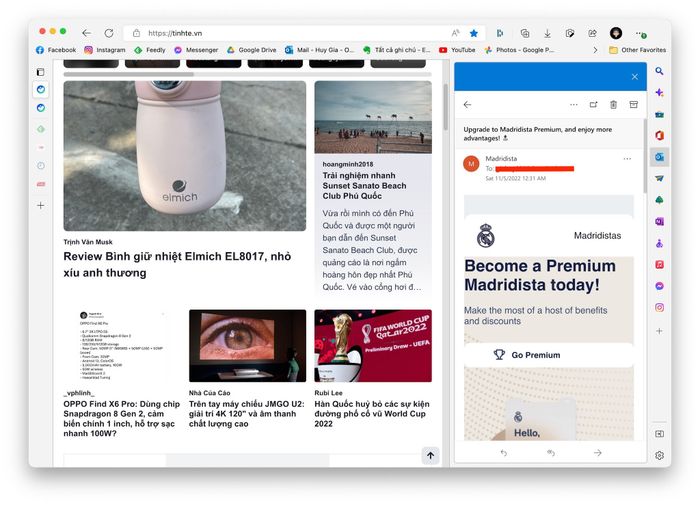This screenshot has height=505, width=700.
Task: Open Read aloud from the address bar
Action: [455, 33]
